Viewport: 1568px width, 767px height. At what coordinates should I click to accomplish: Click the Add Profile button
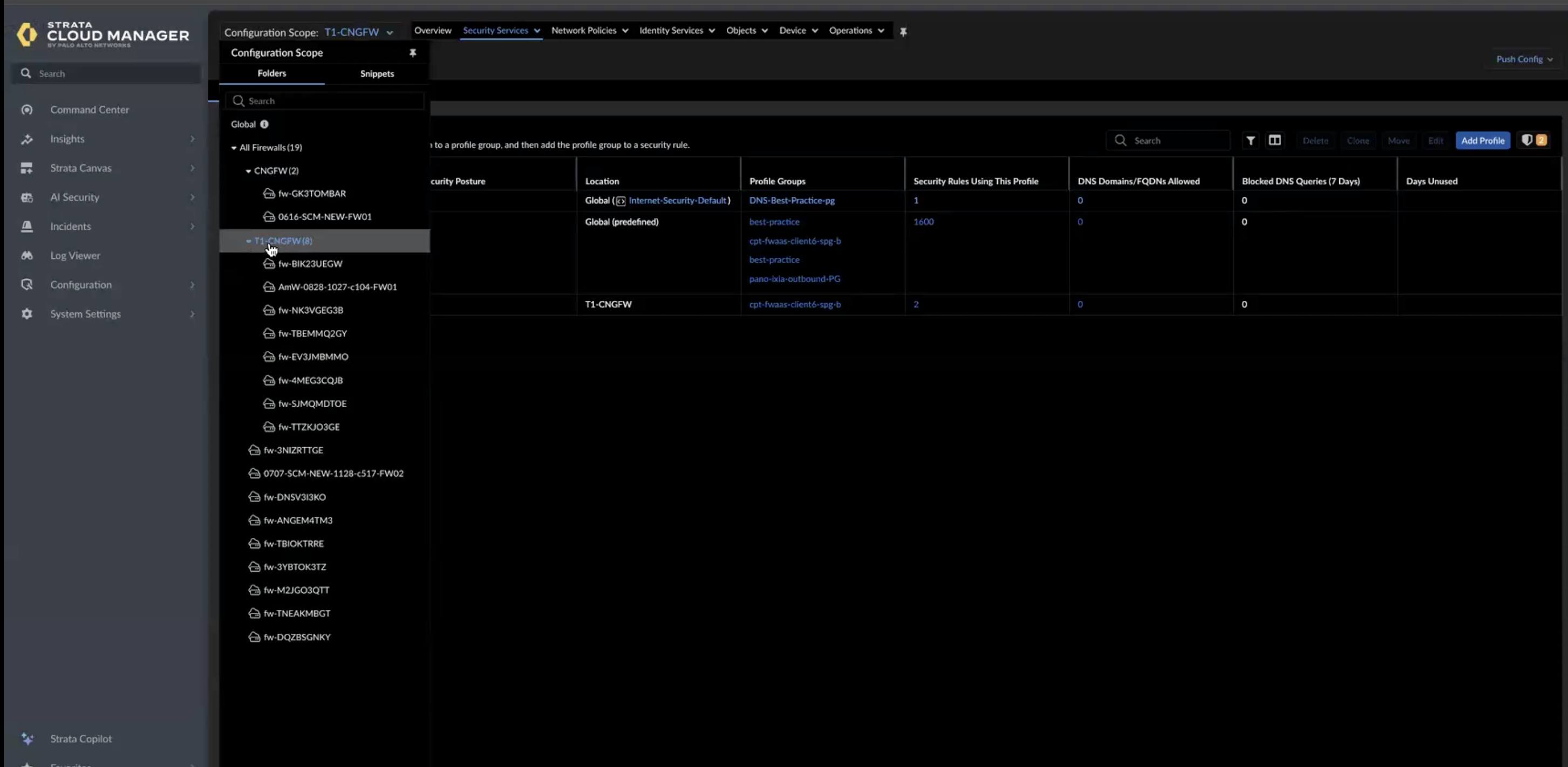point(1482,140)
